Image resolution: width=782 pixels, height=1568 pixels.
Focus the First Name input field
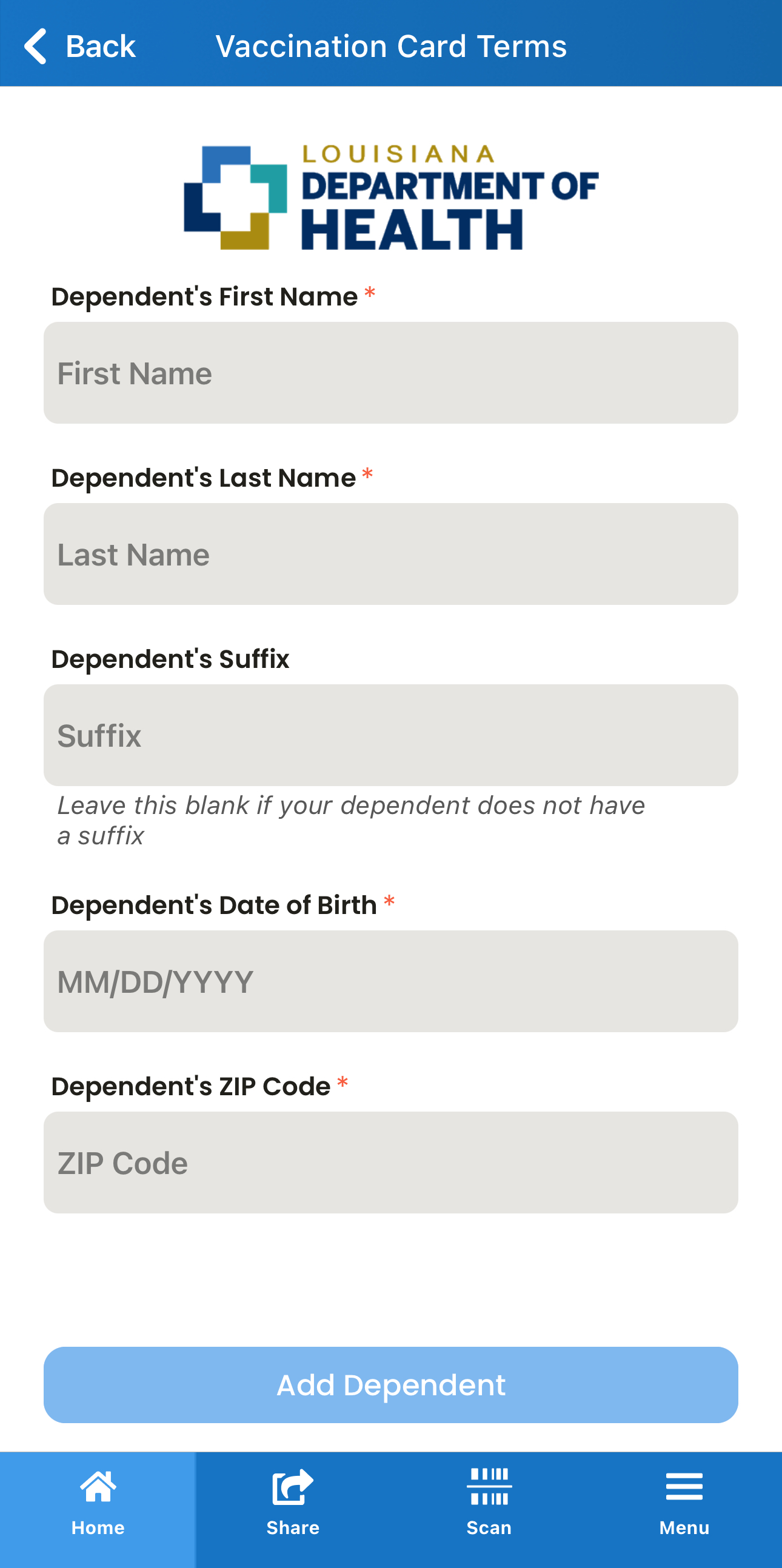click(x=390, y=373)
